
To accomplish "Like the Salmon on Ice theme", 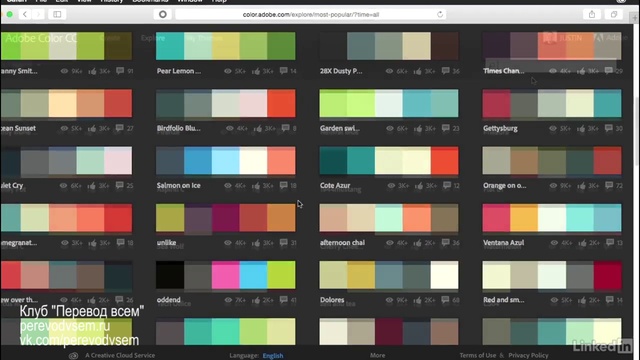I will coord(256,186).
